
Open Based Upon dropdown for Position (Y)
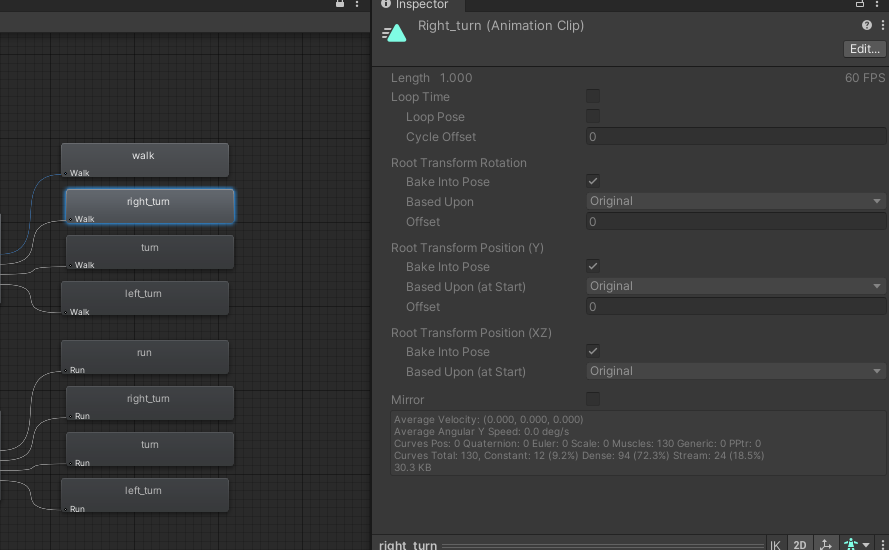coord(736,286)
